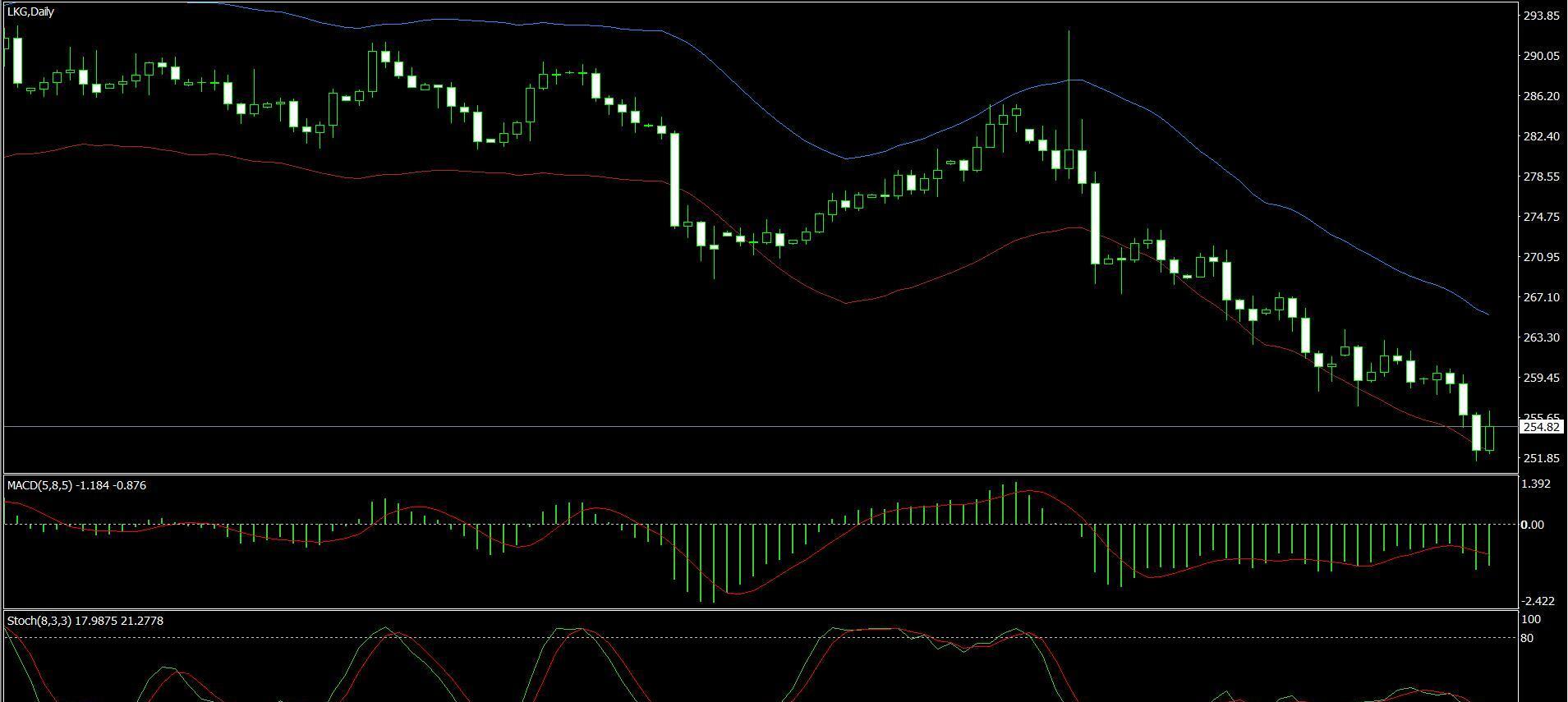Image resolution: width=1568 pixels, height=702 pixels.
Task: Select the last candle on the chart
Action: (x=1490, y=432)
